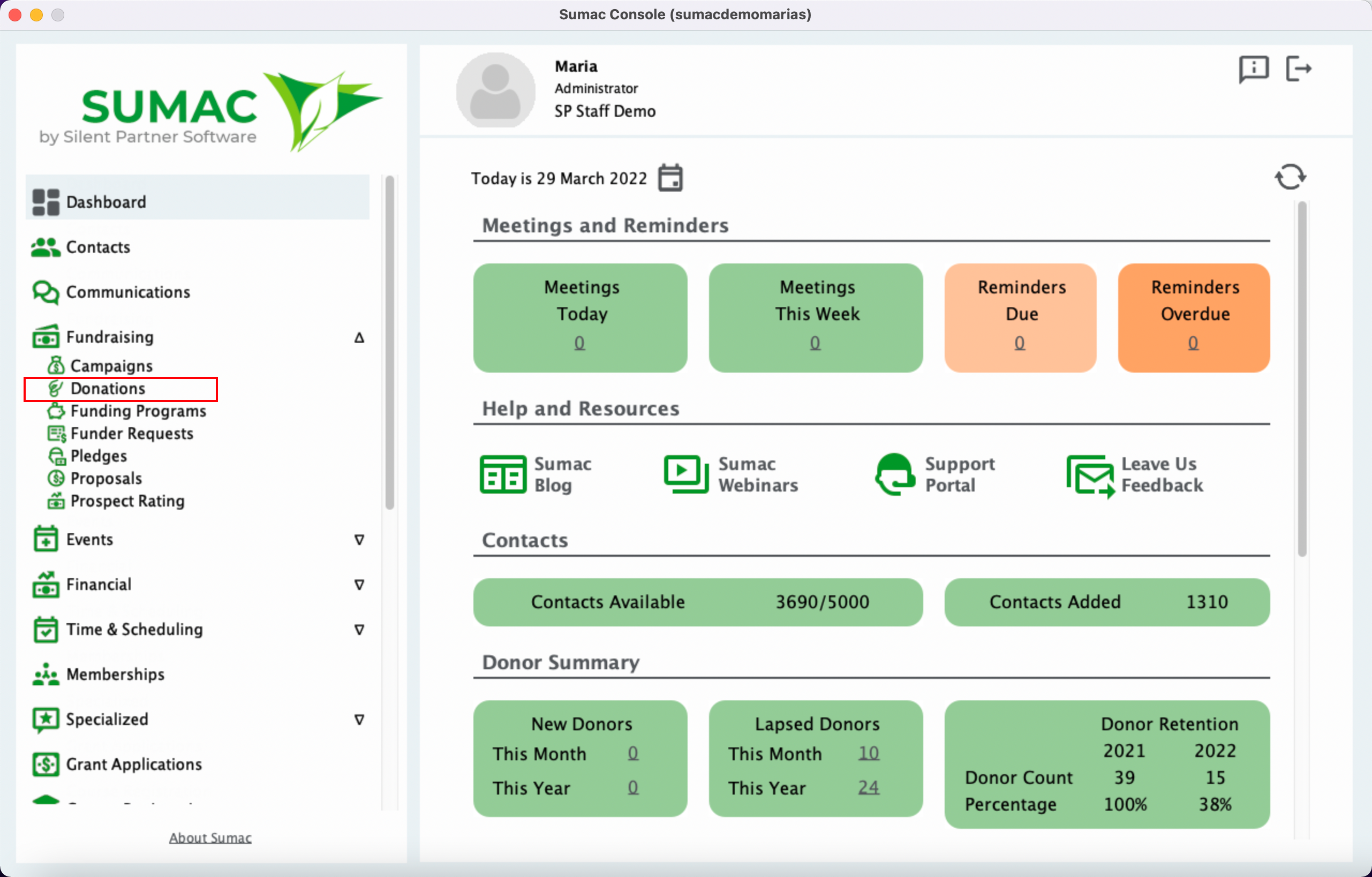Click the Sumac logo

point(211,111)
